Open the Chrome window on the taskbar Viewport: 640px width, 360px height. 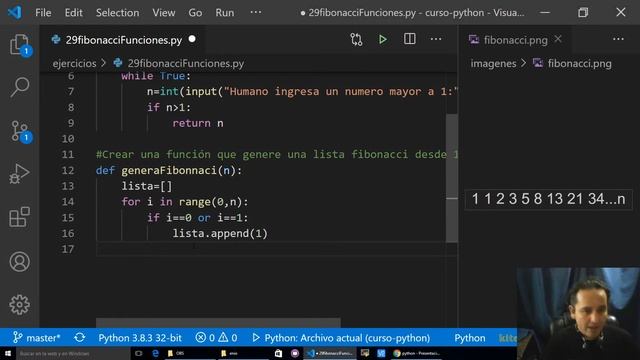tap(416, 353)
